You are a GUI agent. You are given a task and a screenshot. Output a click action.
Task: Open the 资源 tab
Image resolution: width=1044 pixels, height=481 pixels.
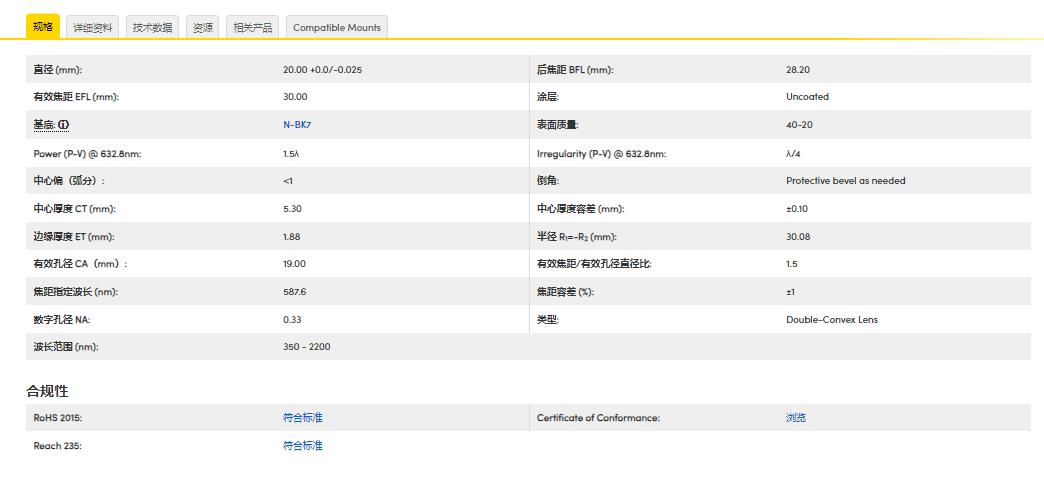[x=202, y=27]
